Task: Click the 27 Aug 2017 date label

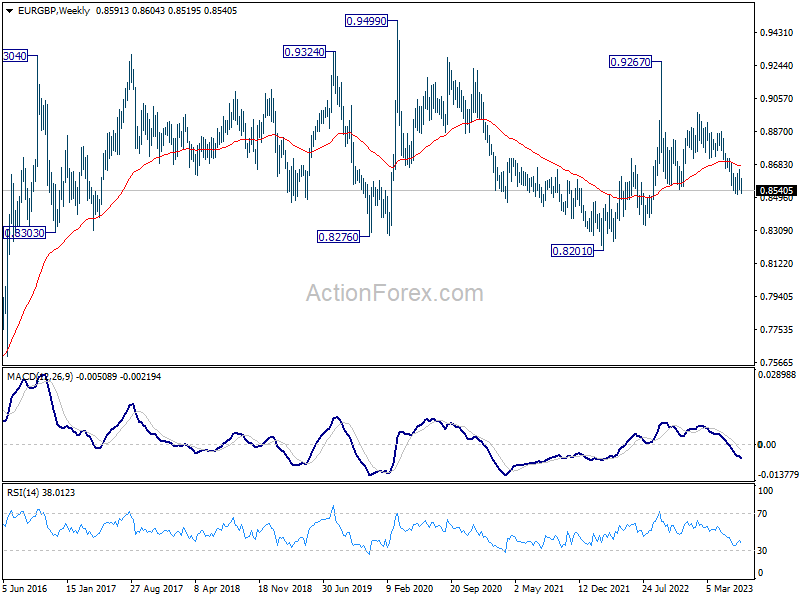Action: [156, 588]
